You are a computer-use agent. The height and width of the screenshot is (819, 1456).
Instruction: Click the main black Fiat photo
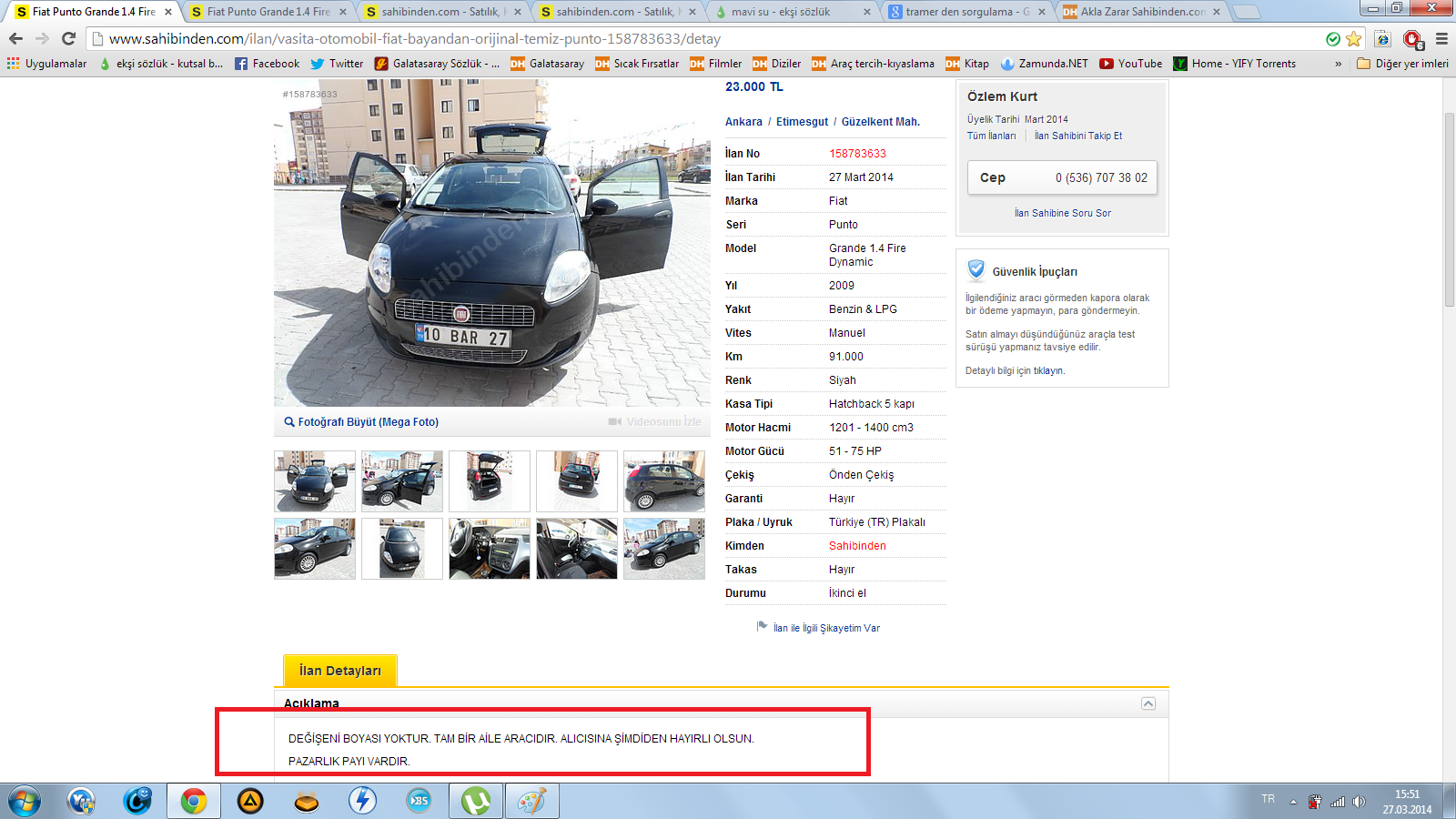tap(491, 242)
